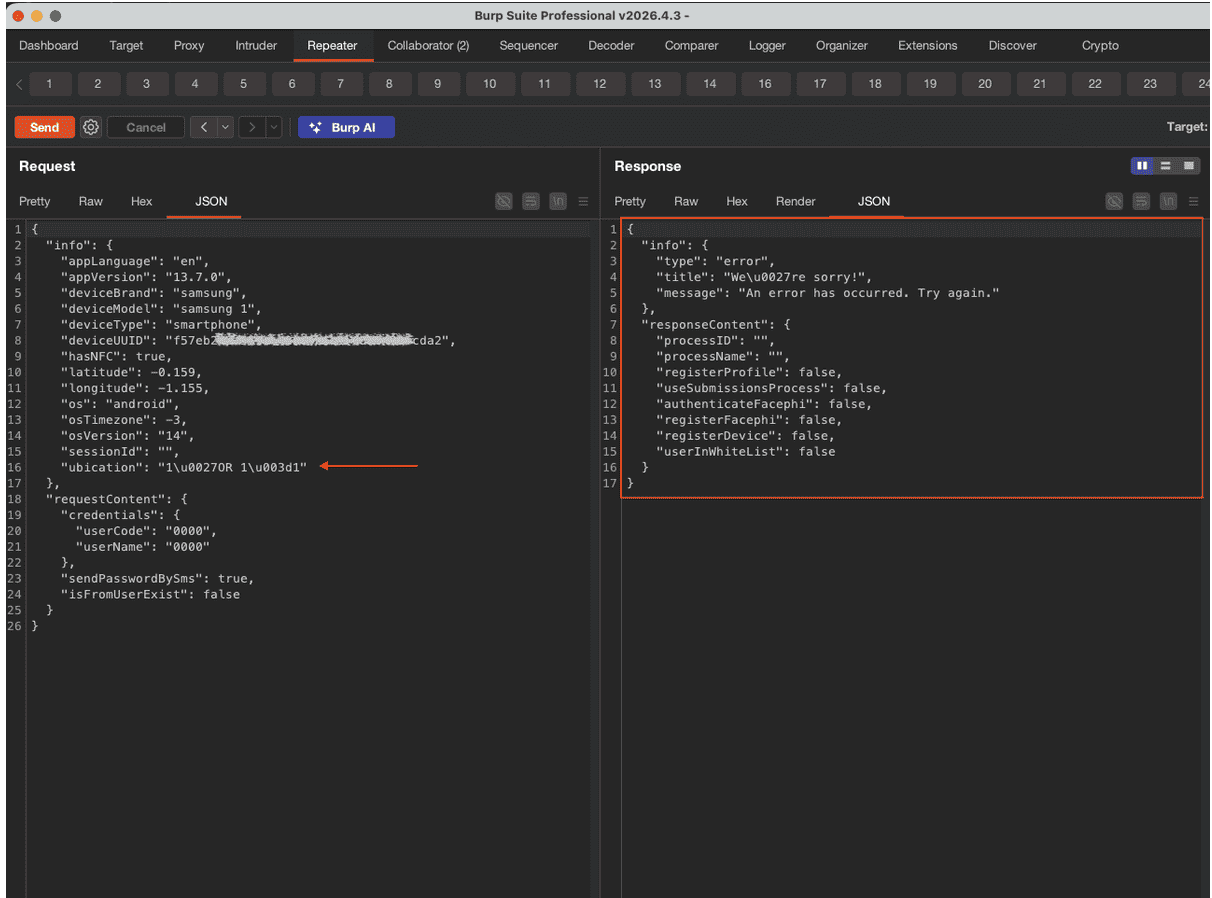This screenshot has height=898, width=1212.
Task: Launch Burp AI
Action: pos(346,127)
